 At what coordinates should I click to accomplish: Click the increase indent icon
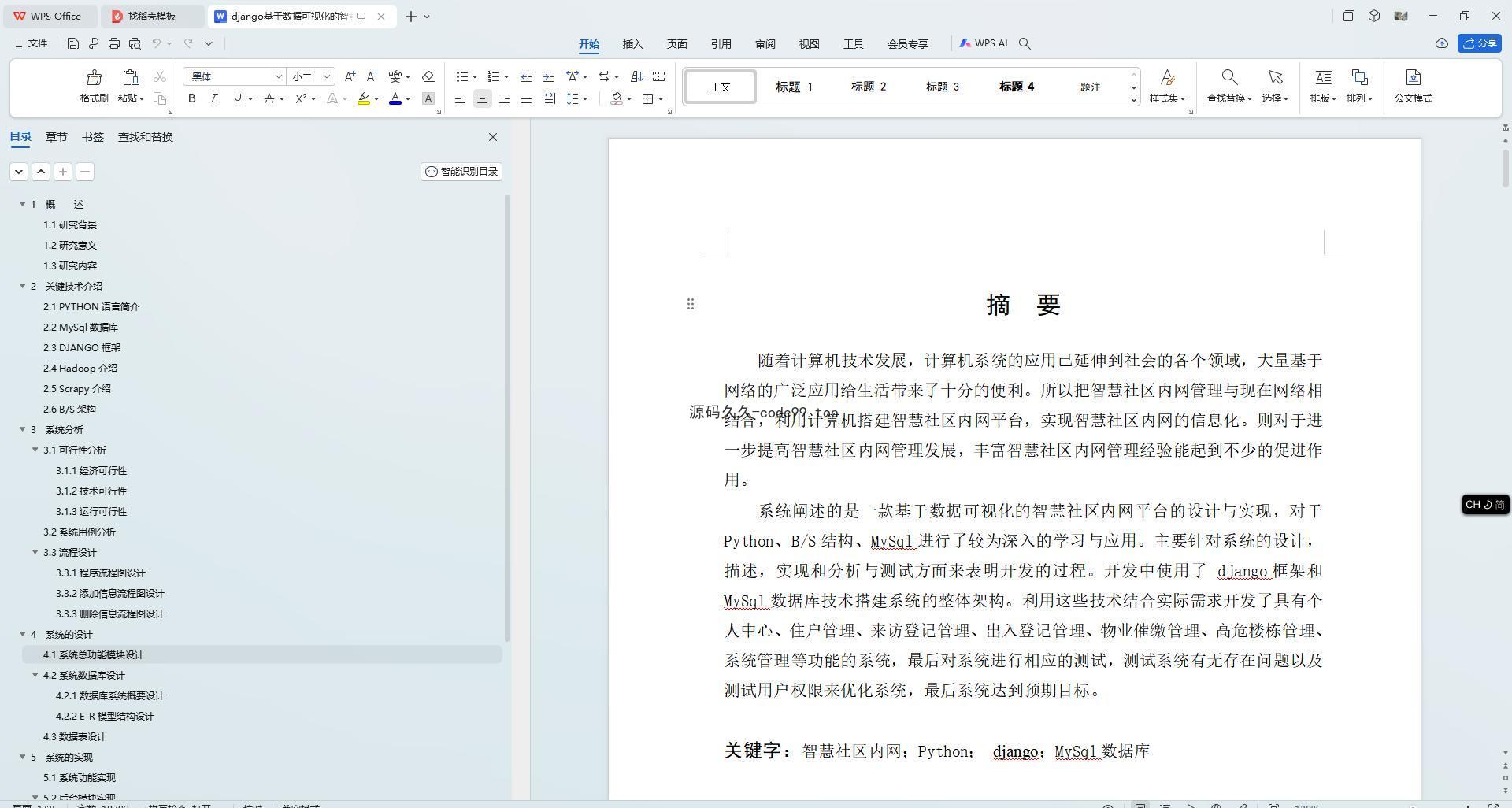coord(549,76)
